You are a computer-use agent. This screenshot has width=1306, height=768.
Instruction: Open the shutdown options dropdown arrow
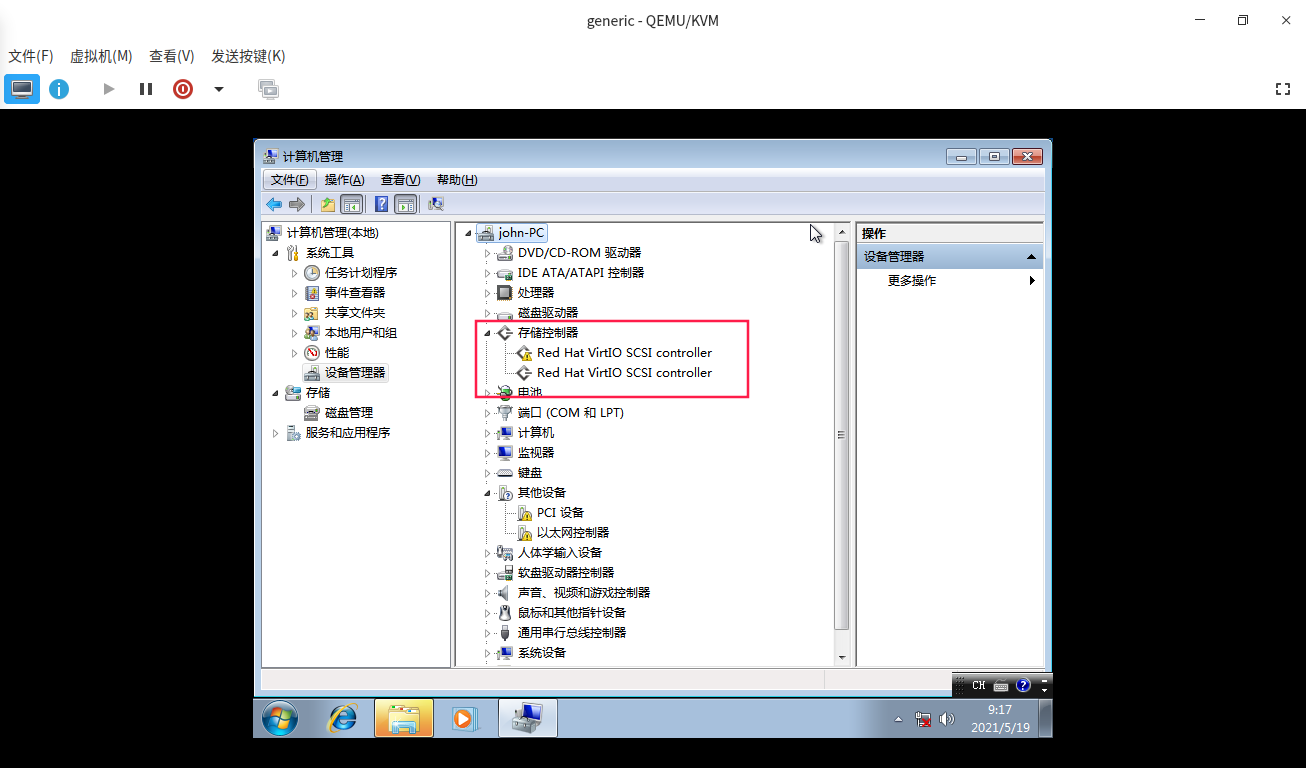[x=219, y=89]
